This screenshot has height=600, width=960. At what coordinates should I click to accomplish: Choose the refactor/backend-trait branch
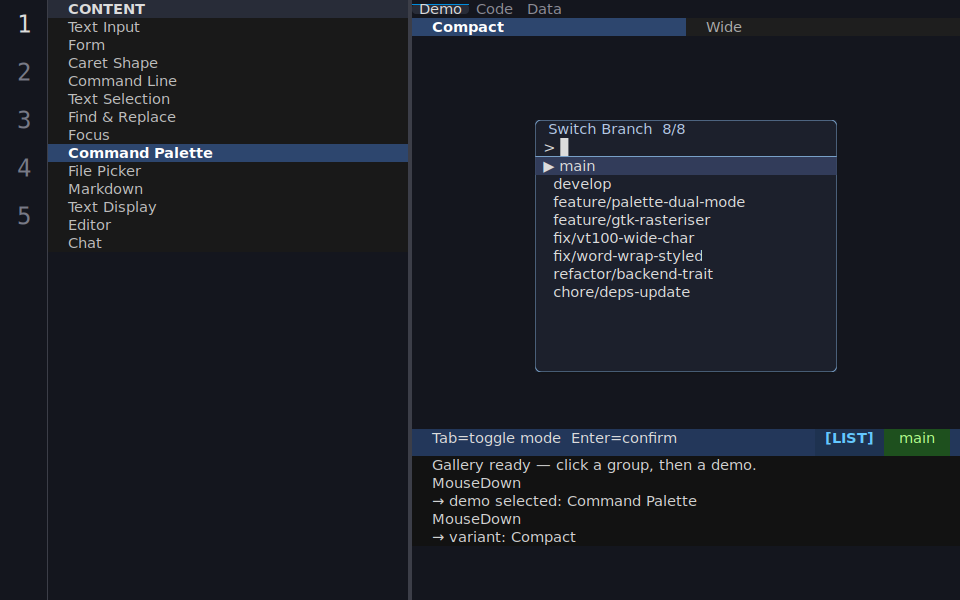(x=686, y=274)
